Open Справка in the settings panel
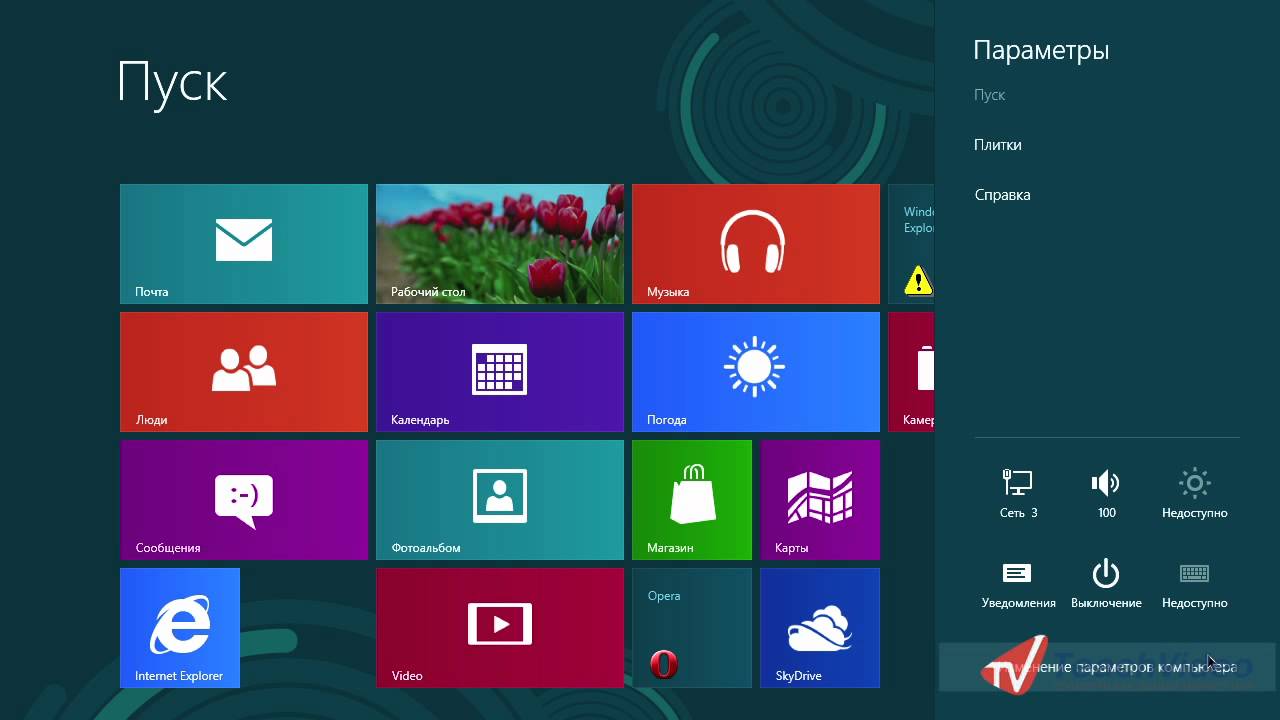Image resolution: width=1280 pixels, height=720 pixels. click(1002, 195)
